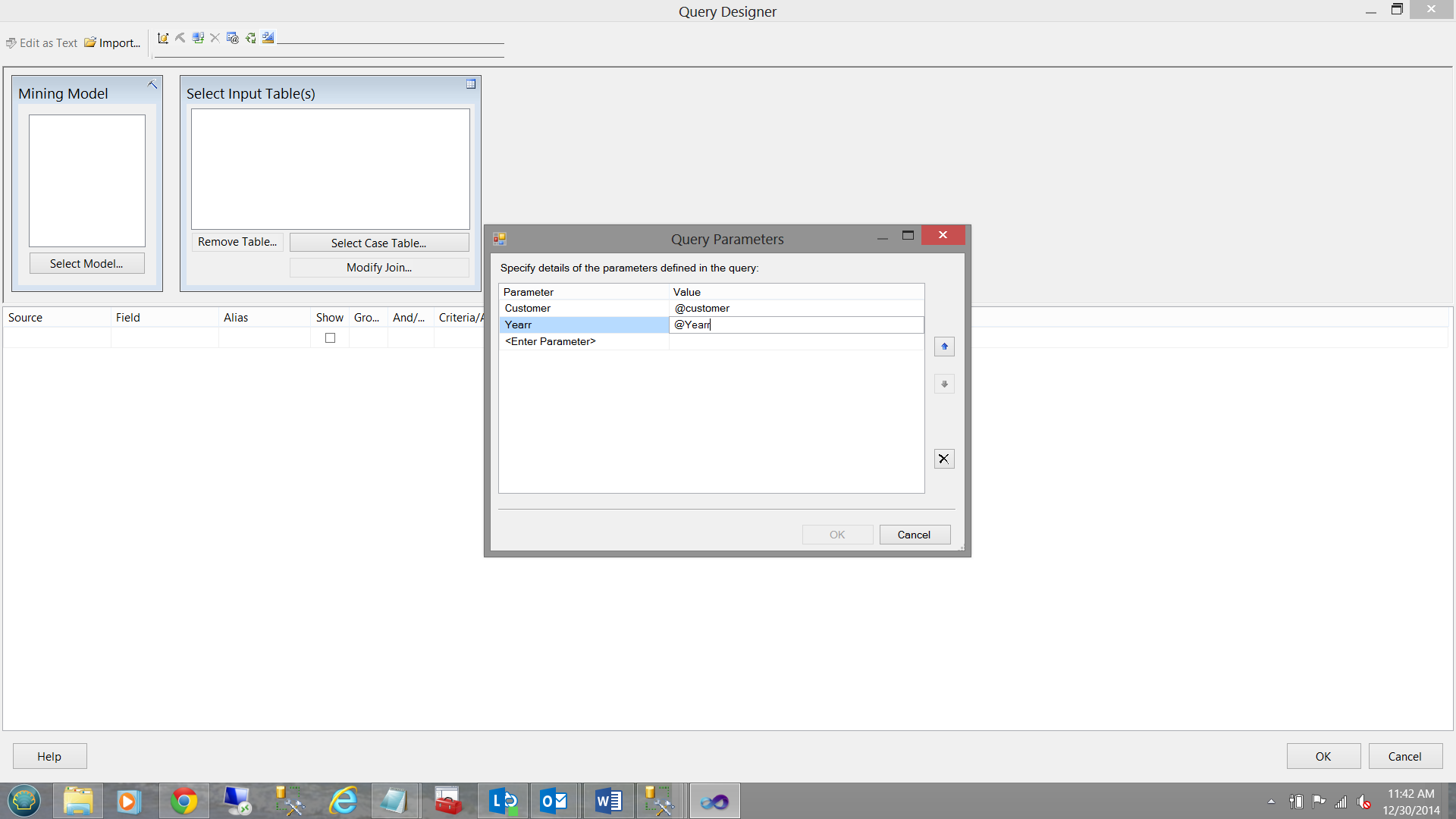Click the Select Model button

point(86,263)
